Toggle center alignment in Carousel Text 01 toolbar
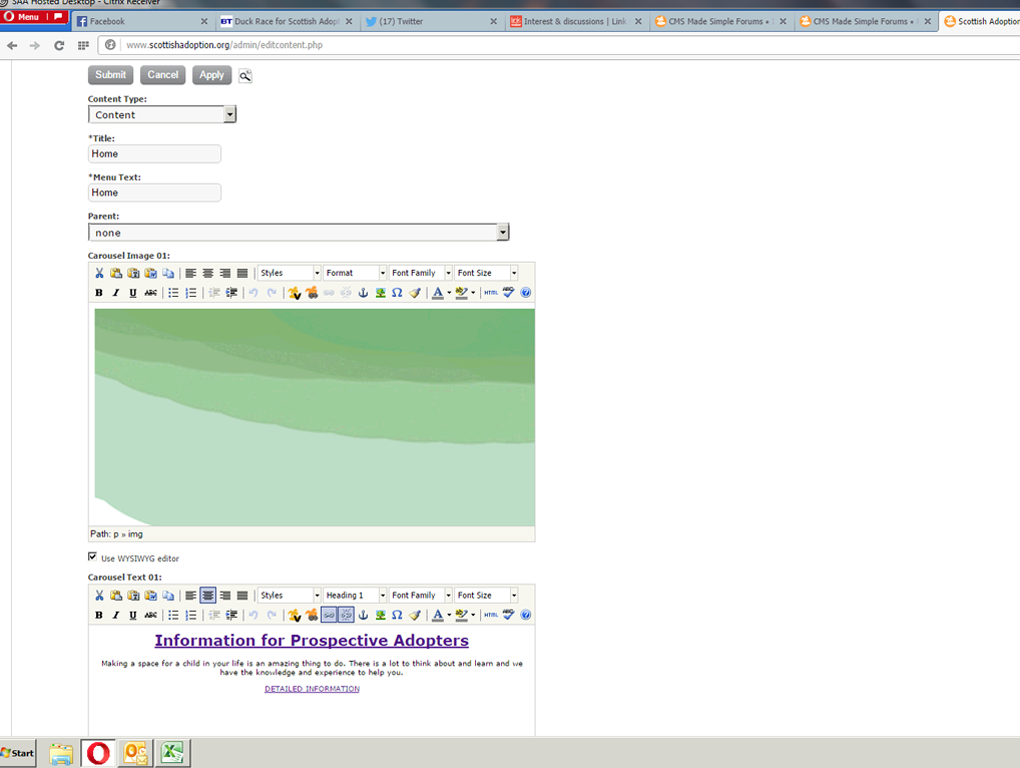1020x768 pixels. (208, 595)
